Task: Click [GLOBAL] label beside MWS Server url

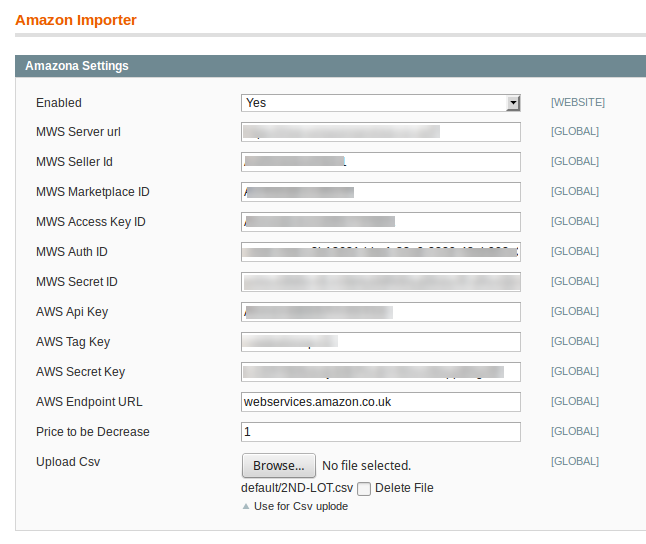Action: point(575,131)
